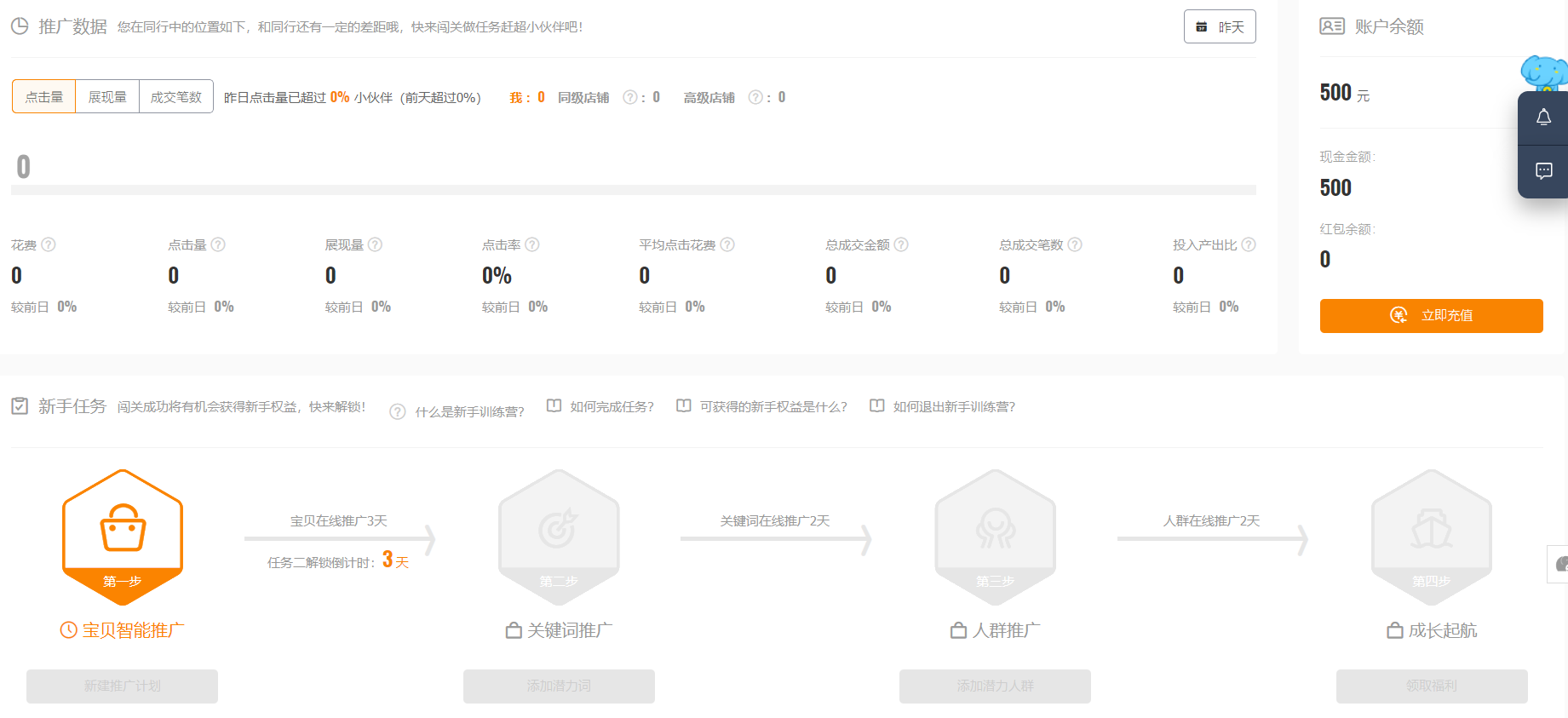Click help icon beside 点击率
Viewport: 1568px width, 718px height.
532,244
